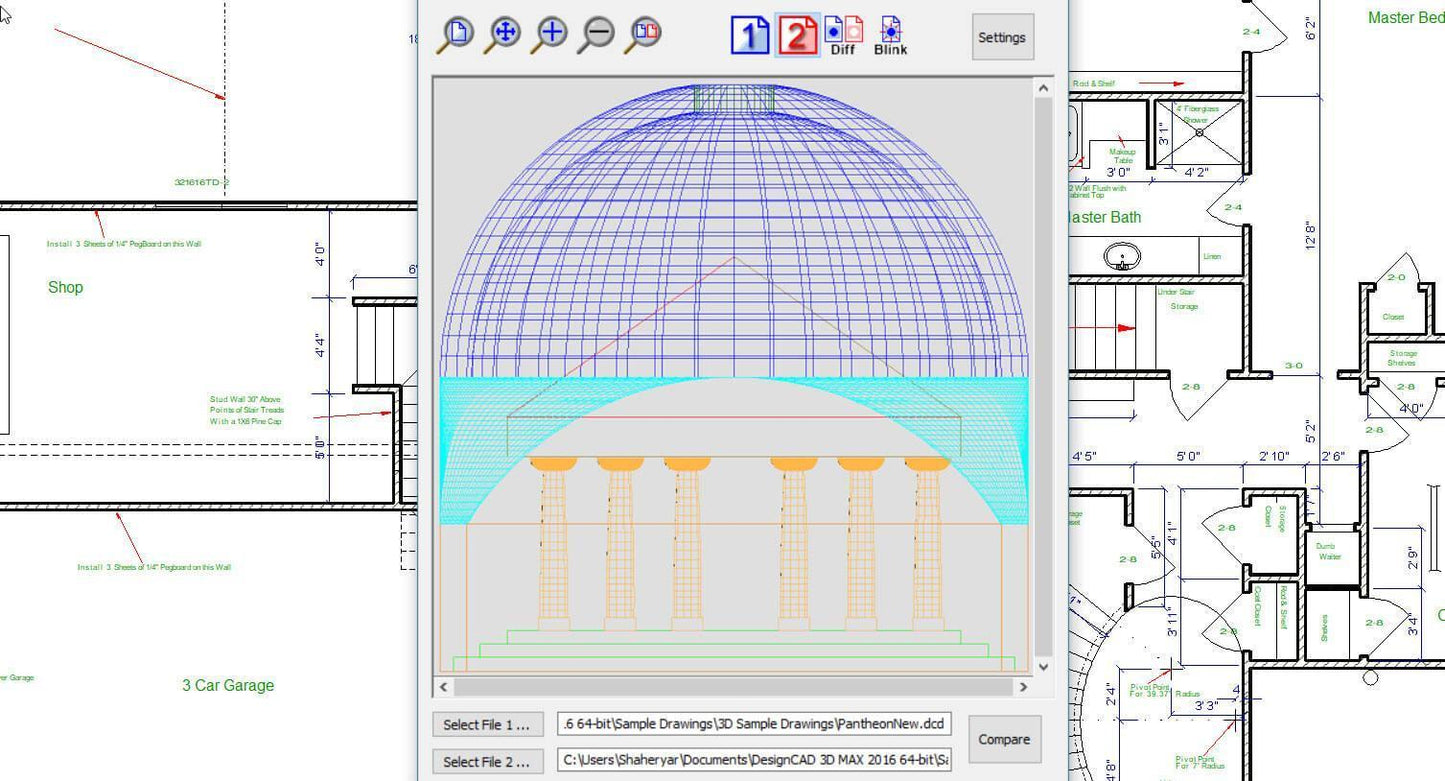Click the PantheonNew.dcd path field
This screenshot has height=781, width=1445.
[x=751, y=723]
